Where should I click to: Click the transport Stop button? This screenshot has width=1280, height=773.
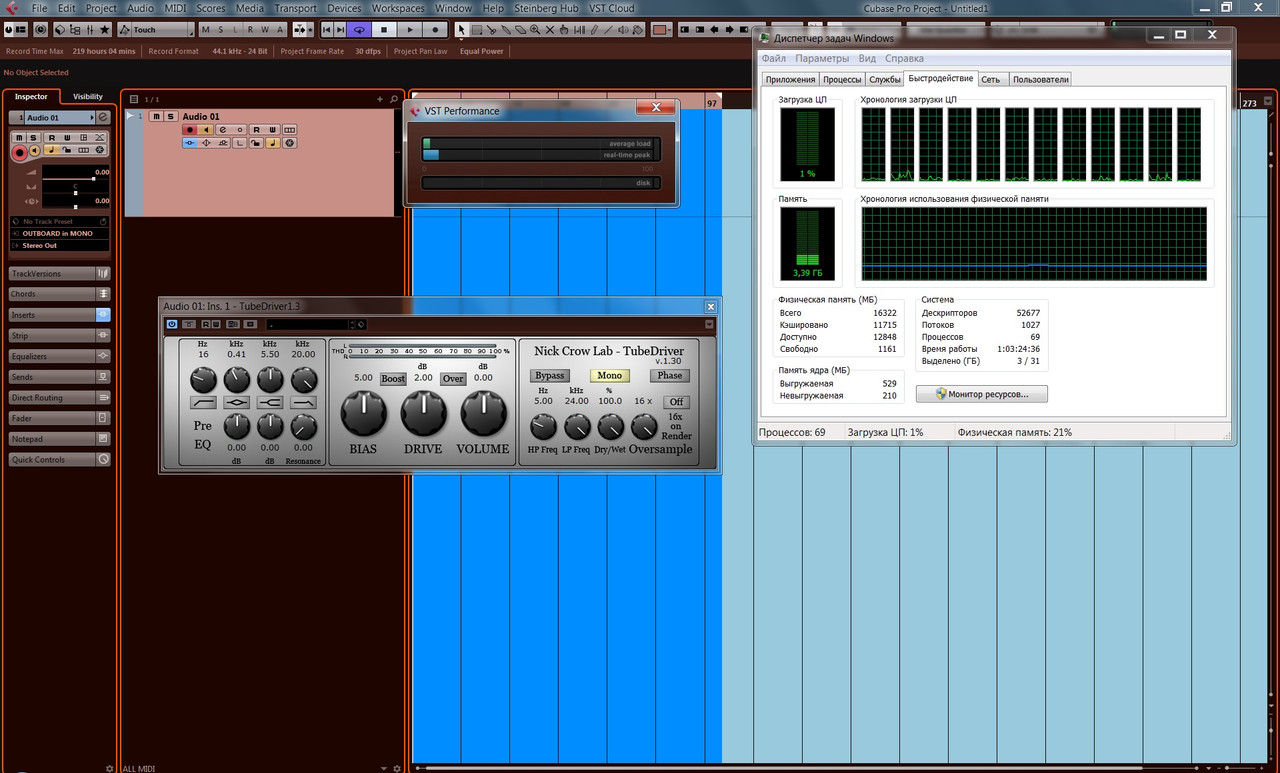384,30
